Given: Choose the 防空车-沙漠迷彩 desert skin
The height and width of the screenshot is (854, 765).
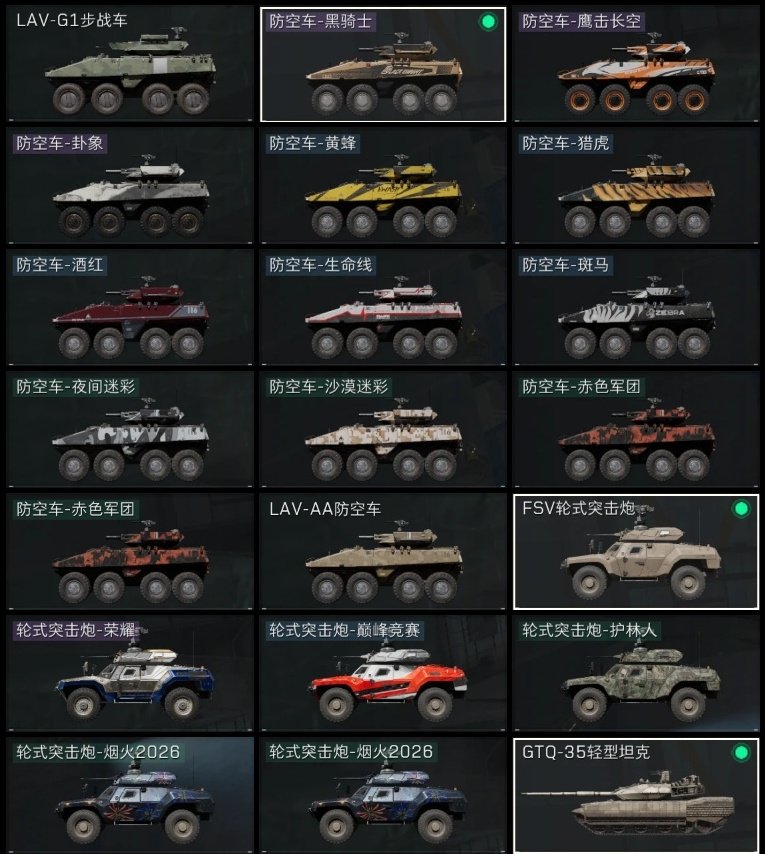Looking at the screenshot, I should pos(383,430).
